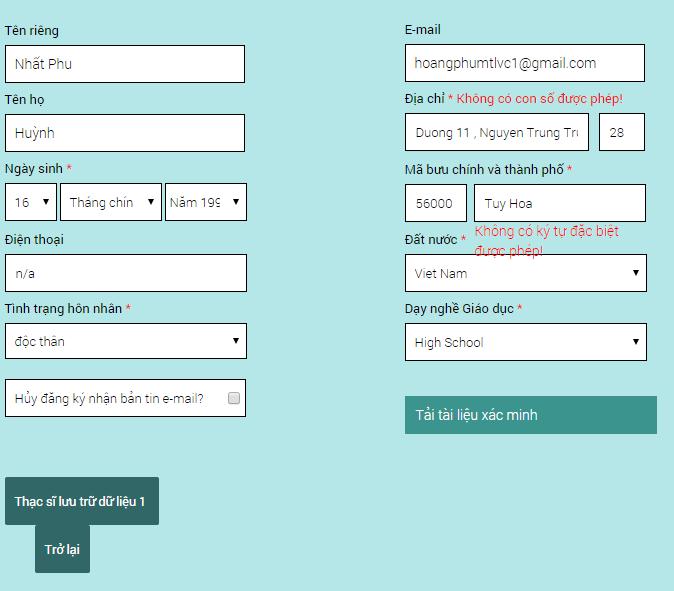
Task: Click the Tên họ field containing Huỳnh
Action: [125, 133]
